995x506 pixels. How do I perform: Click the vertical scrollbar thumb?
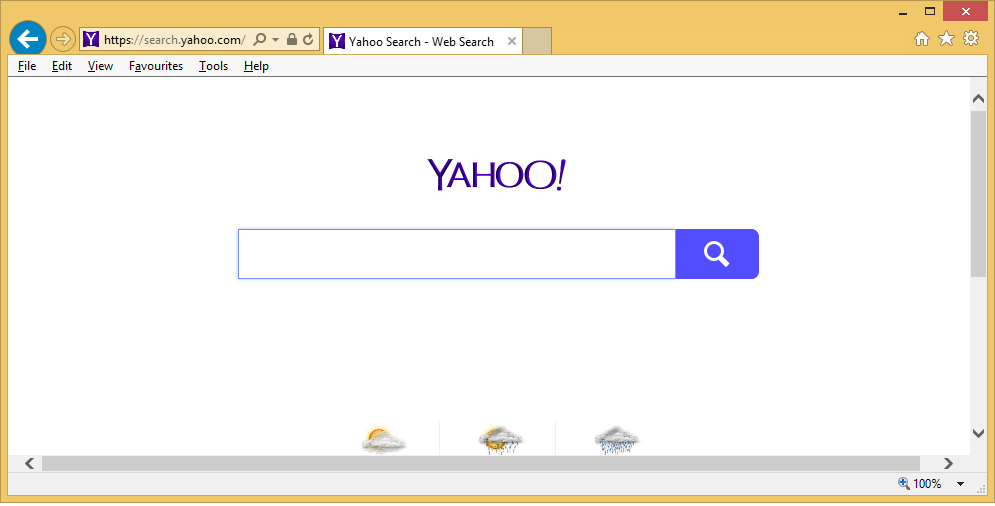point(978,194)
